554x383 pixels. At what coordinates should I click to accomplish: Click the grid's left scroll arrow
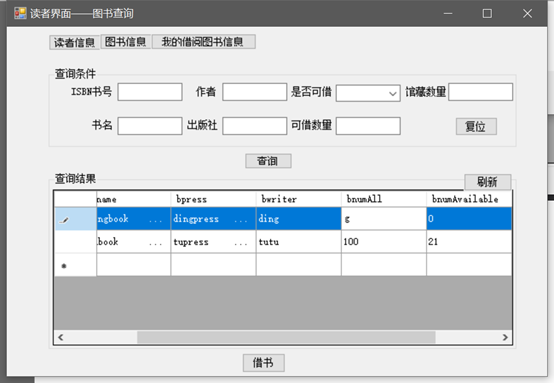[60, 337]
